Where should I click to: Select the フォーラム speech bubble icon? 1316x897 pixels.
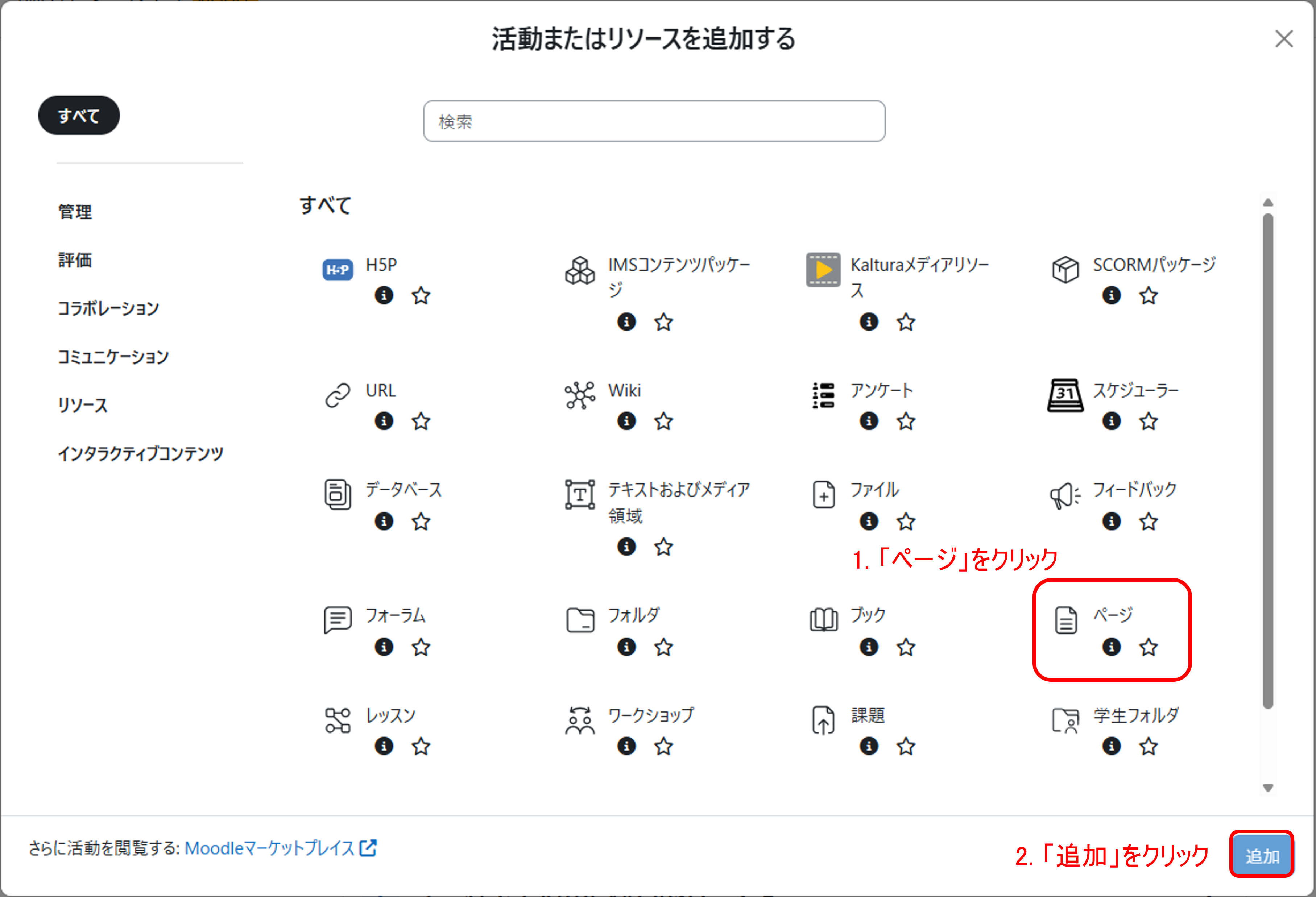pyautogui.click(x=338, y=620)
